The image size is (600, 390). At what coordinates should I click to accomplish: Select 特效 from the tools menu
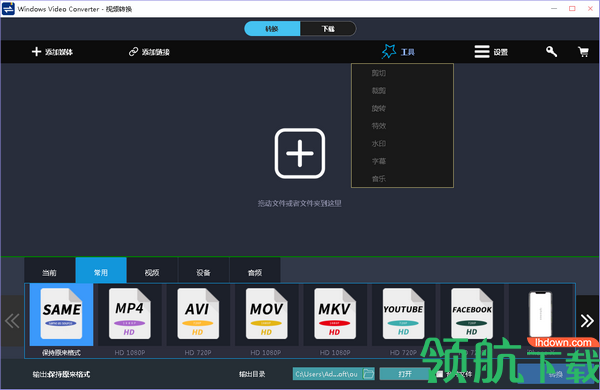379,126
